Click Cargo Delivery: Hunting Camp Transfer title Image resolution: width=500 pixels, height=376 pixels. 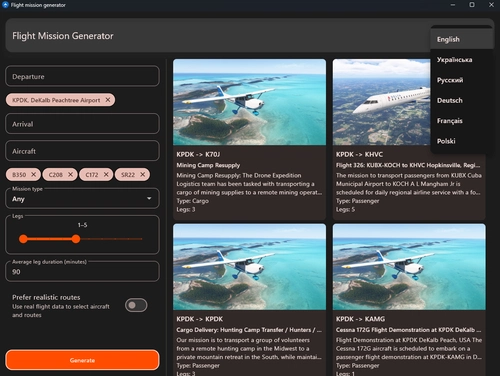pyautogui.click(x=249, y=330)
